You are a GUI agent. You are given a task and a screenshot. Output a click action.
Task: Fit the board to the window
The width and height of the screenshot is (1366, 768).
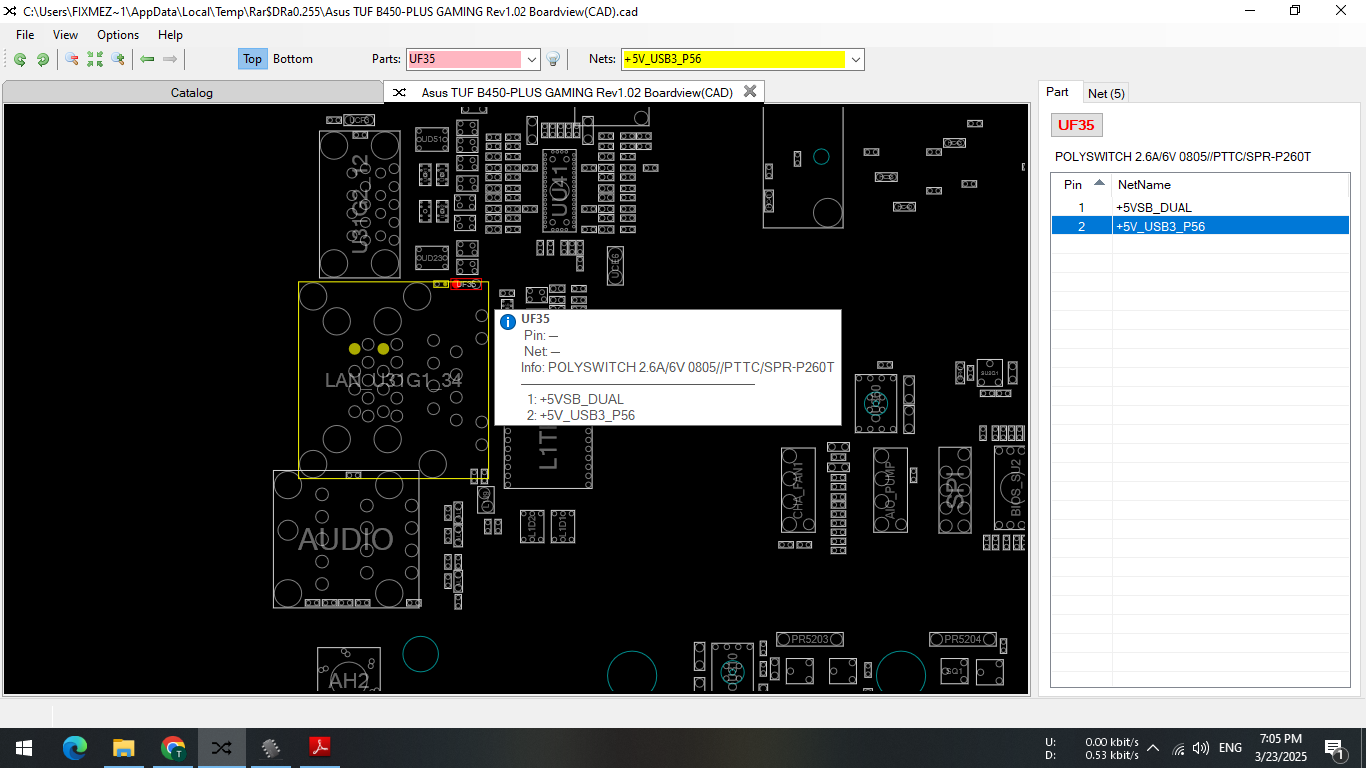pos(95,59)
